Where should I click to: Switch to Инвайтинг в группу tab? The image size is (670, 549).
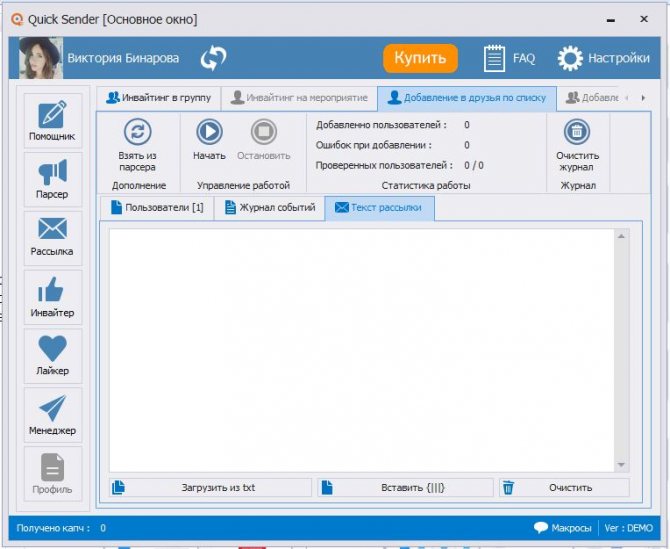pyautogui.click(x=159, y=98)
